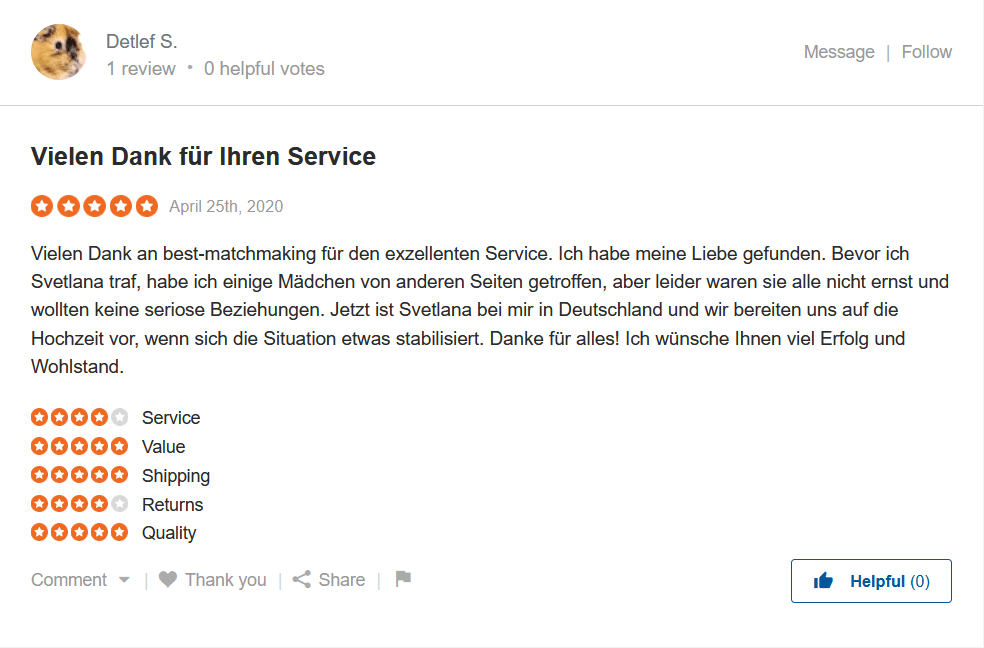984x648 pixels.
Task: Flag this review with the flag icon
Action: [403, 579]
